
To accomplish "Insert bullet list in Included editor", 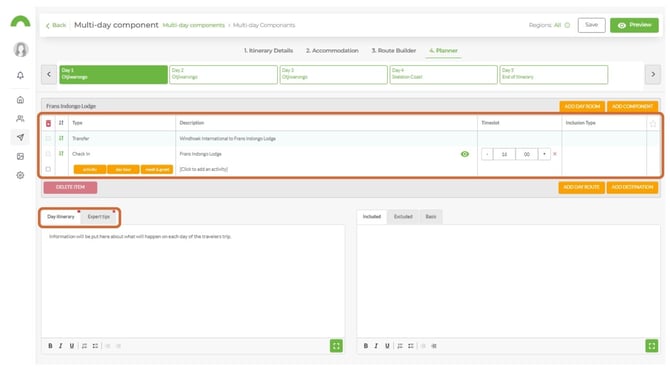I will (x=411, y=346).
